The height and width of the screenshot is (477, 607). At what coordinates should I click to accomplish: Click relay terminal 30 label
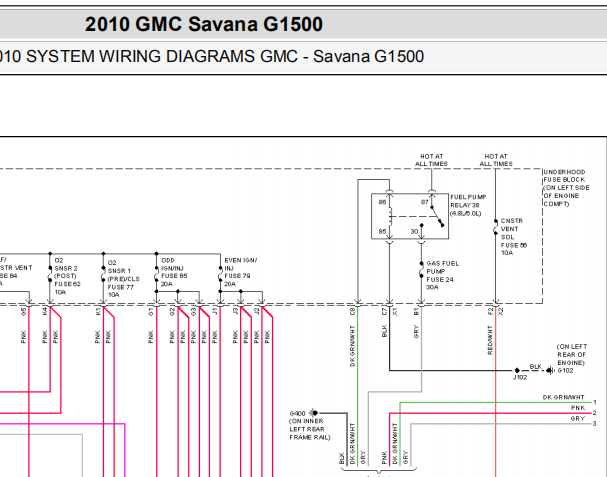pyautogui.click(x=414, y=232)
